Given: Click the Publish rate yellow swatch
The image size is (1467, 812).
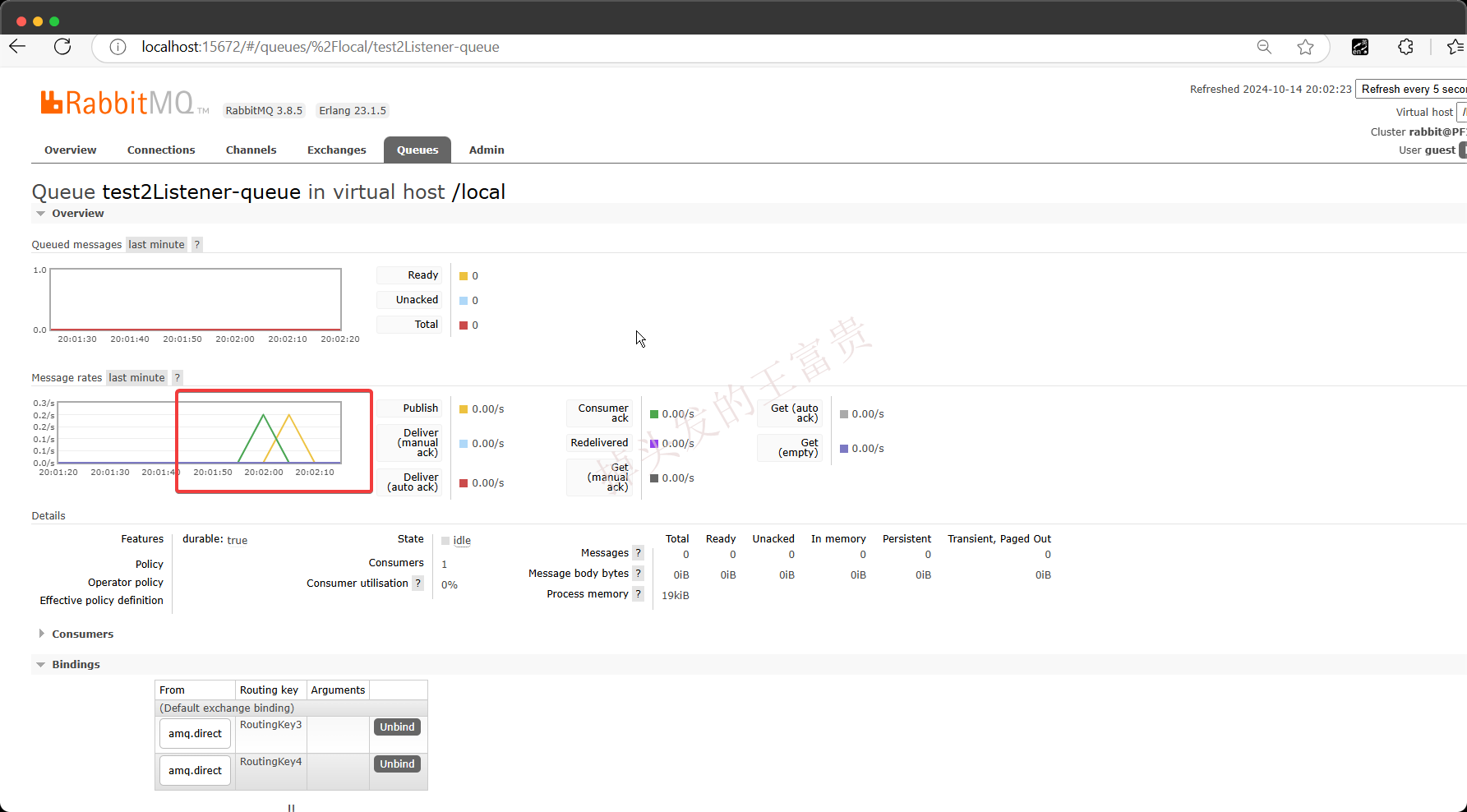Looking at the screenshot, I should point(464,409).
